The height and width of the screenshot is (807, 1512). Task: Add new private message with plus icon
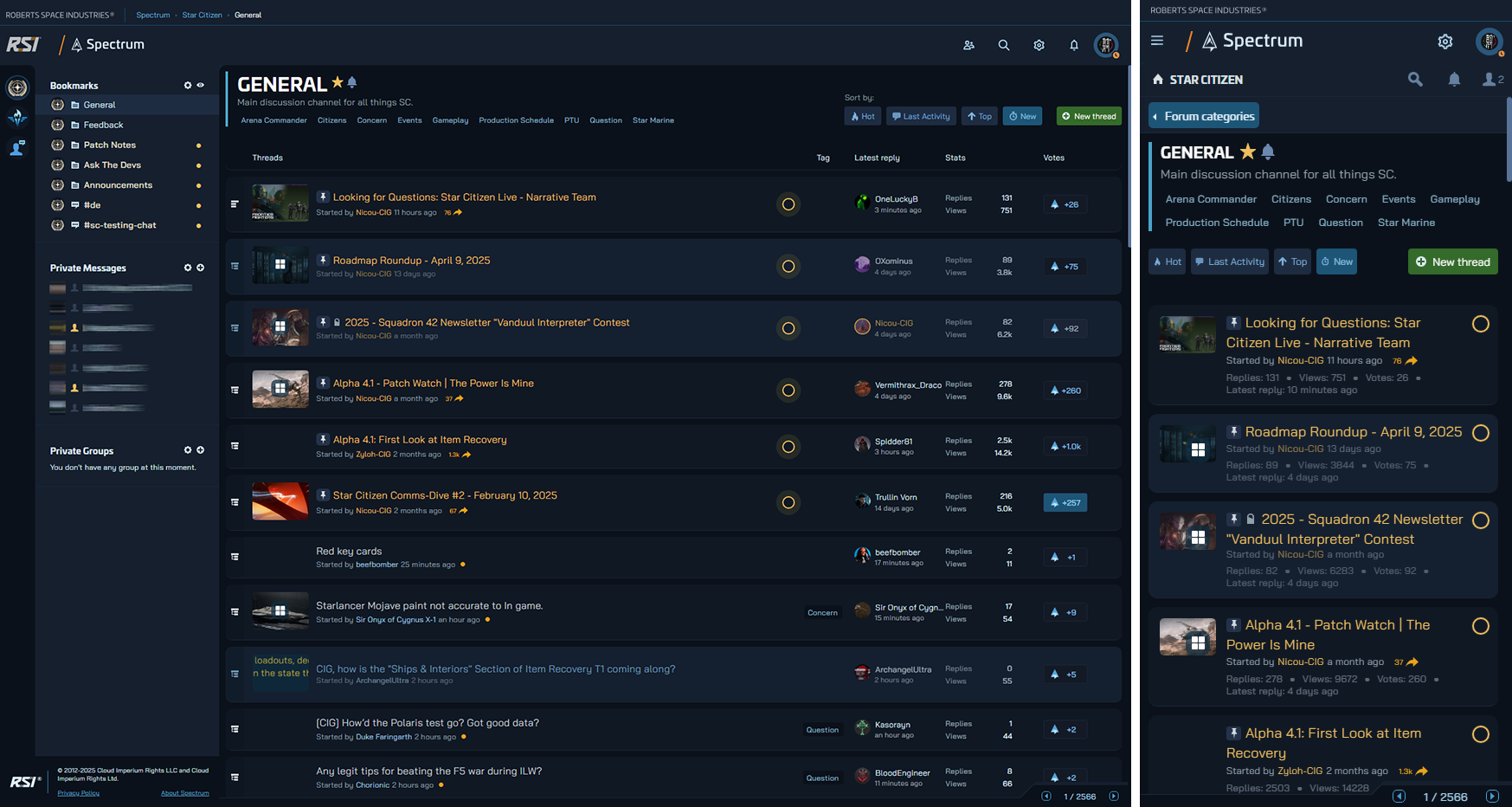point(201,268)
